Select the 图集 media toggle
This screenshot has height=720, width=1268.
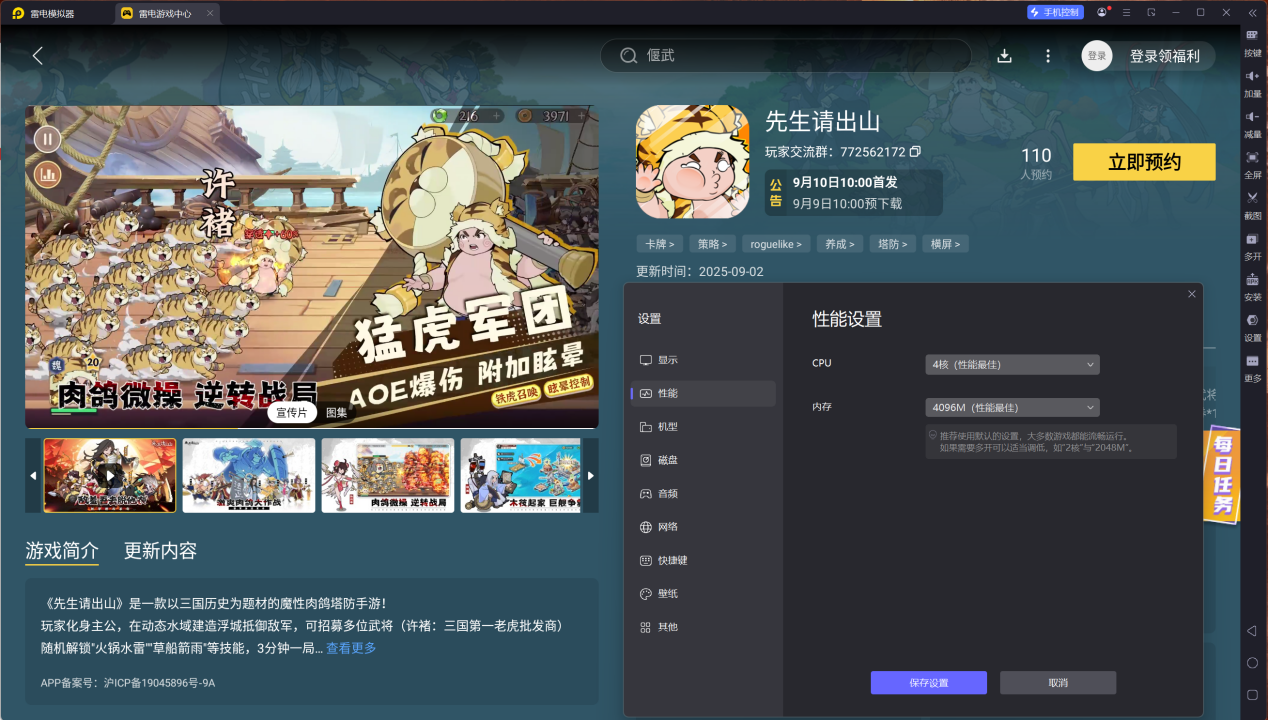pyautogui.click(x=336, y=412)
